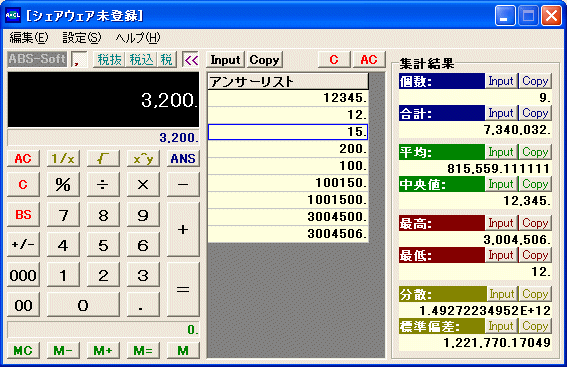This screenshot has width=567, height=367.
Task: Click the minus key
Action: [183, 184]
